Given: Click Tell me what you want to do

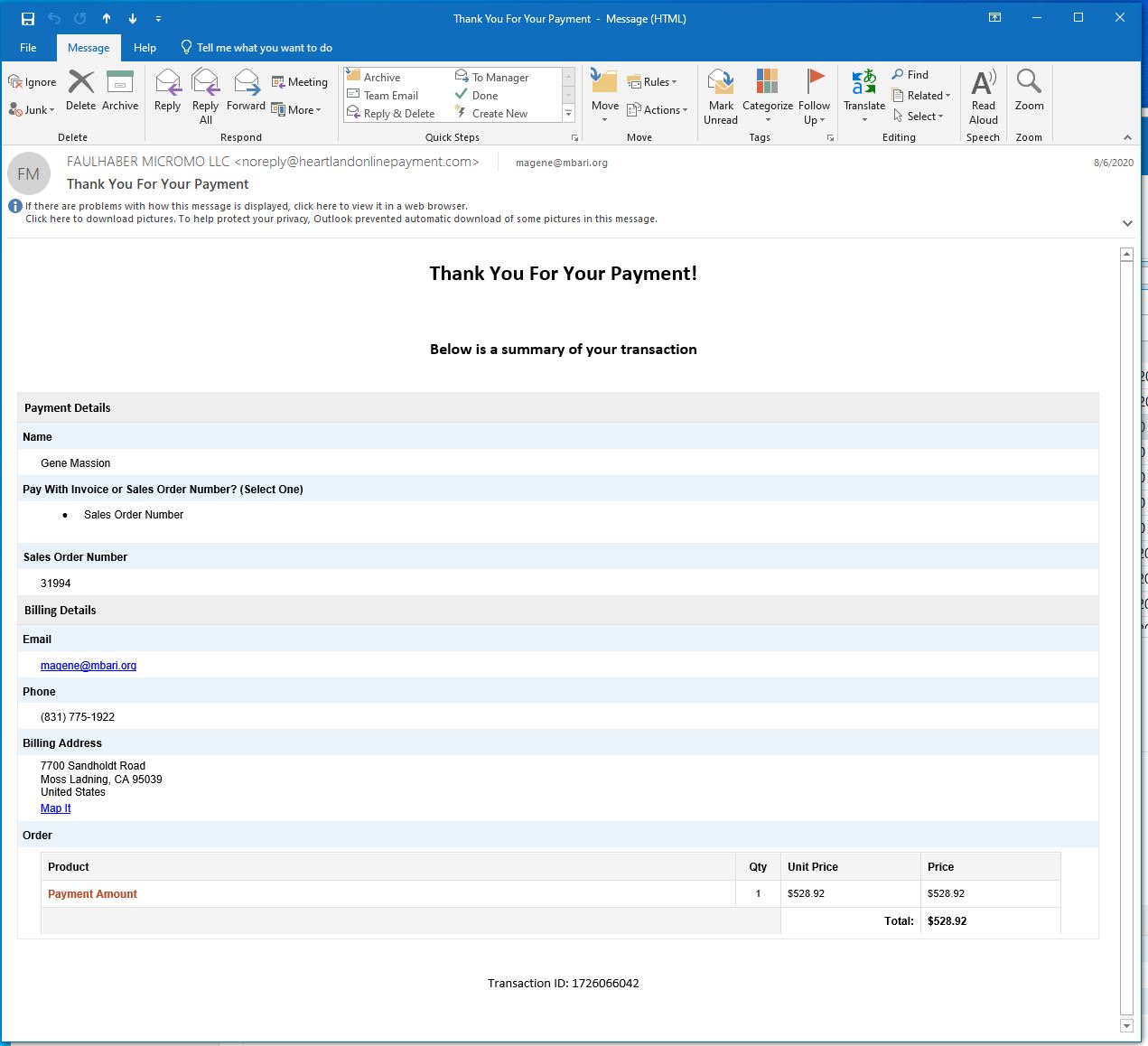Looking at the screenshot, I should click(257, 48).
